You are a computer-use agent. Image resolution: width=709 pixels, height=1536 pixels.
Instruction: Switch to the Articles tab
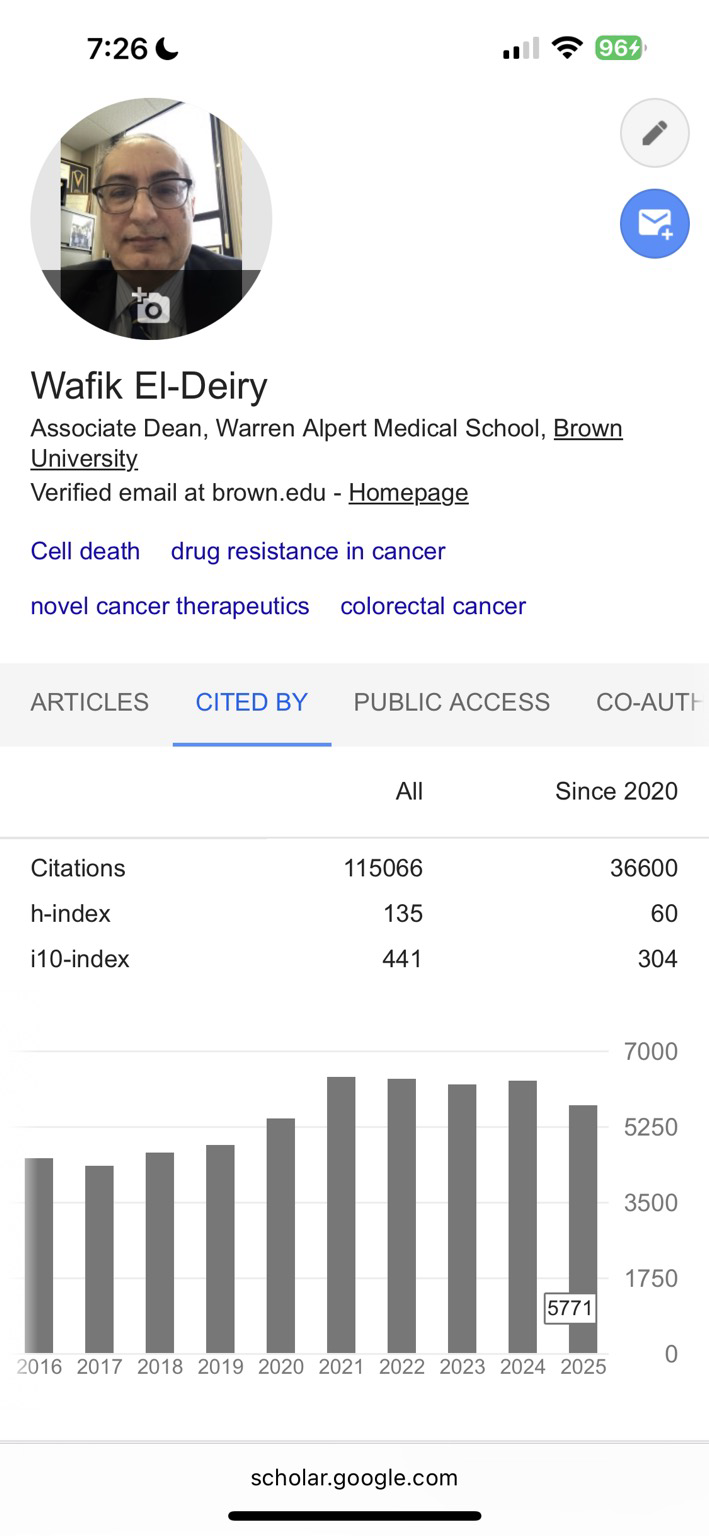(x=89, y=702)
